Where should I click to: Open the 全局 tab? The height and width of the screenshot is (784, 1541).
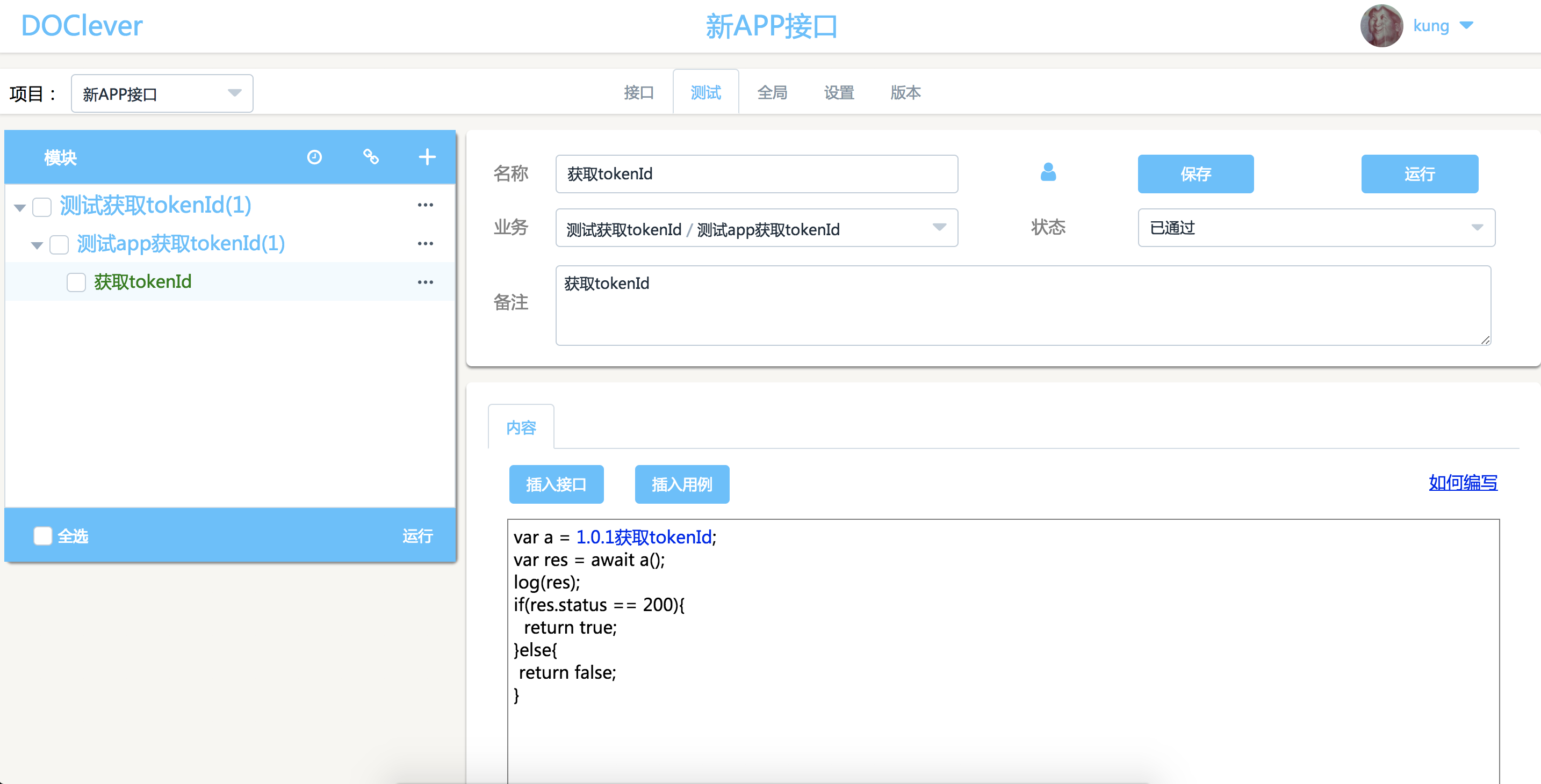click(x=772, y=93)
